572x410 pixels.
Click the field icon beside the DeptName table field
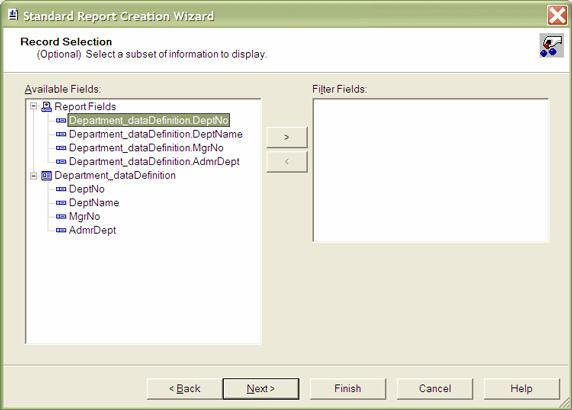pos(61,203)
